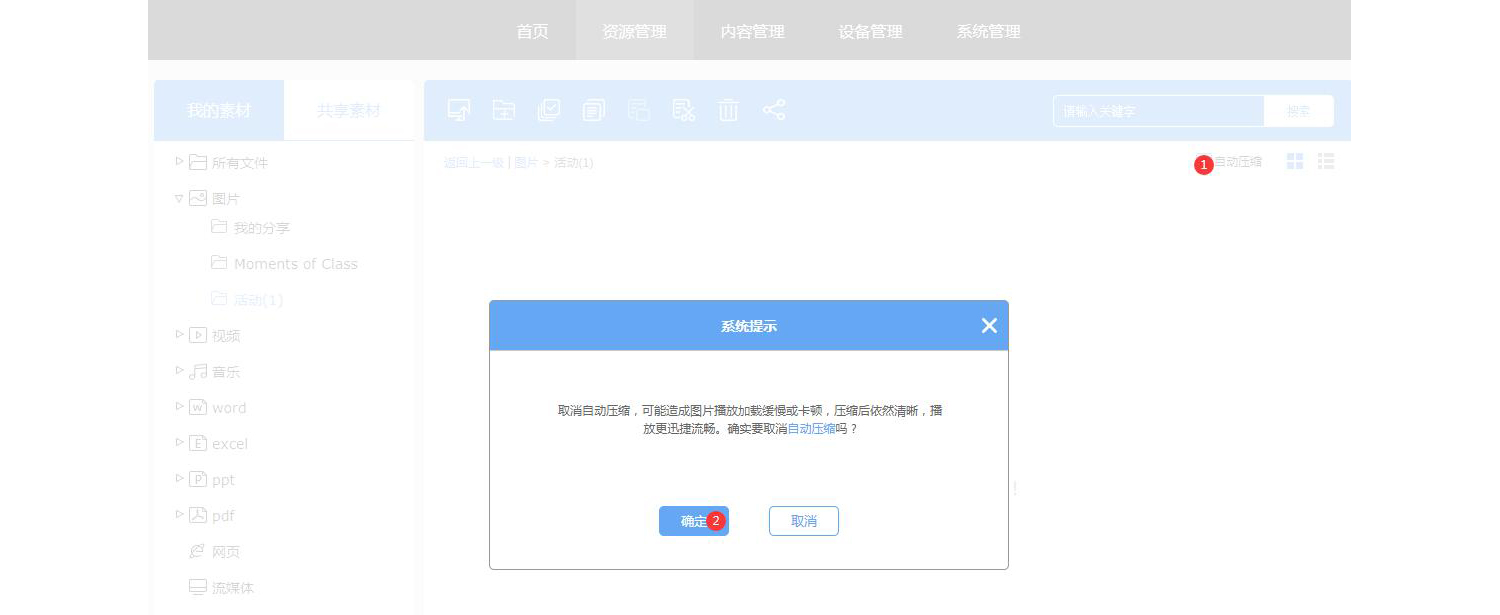The height and width of the screenshot is (615, 1500).
Task: Expand the 视频 tree node
Action: pos(180,334)
